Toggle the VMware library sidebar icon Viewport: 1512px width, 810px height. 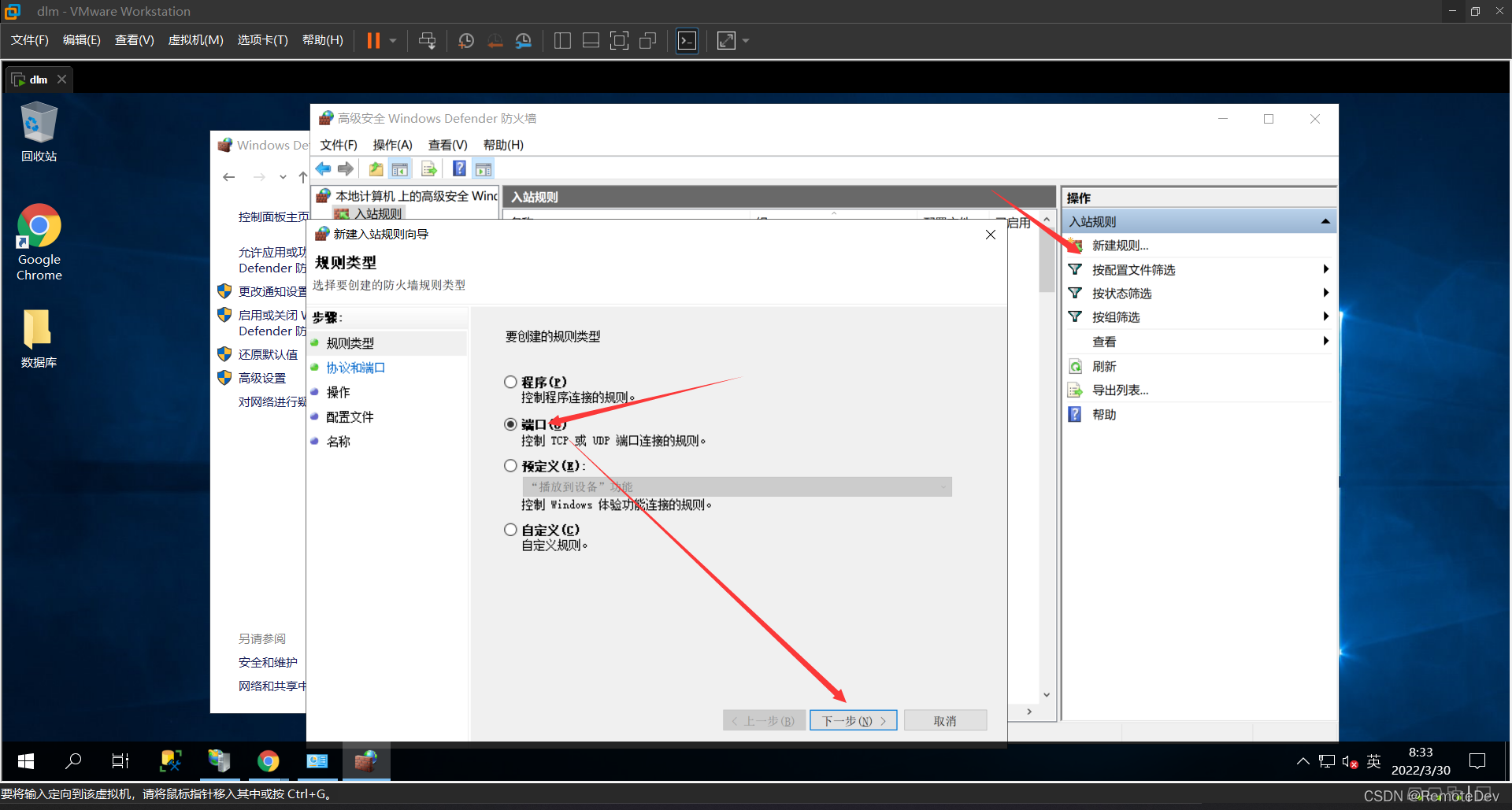pyautogui.click(x=562, y=40)
